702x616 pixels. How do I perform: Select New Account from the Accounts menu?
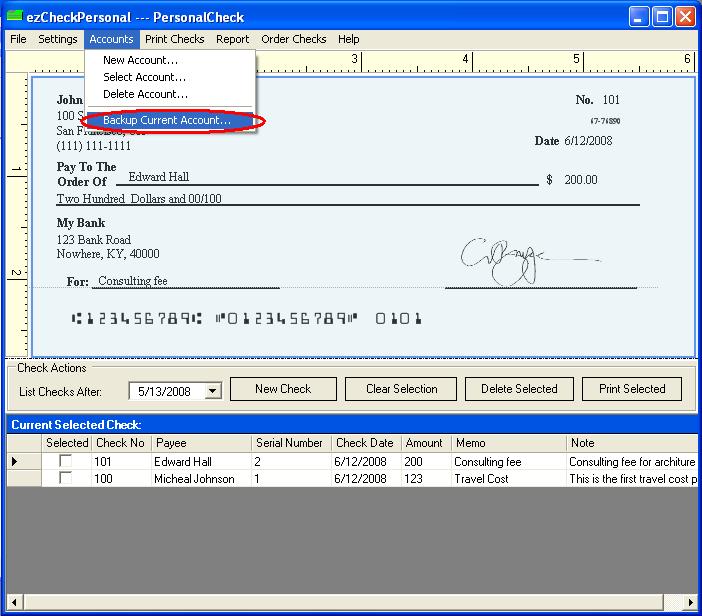[140, 60]
